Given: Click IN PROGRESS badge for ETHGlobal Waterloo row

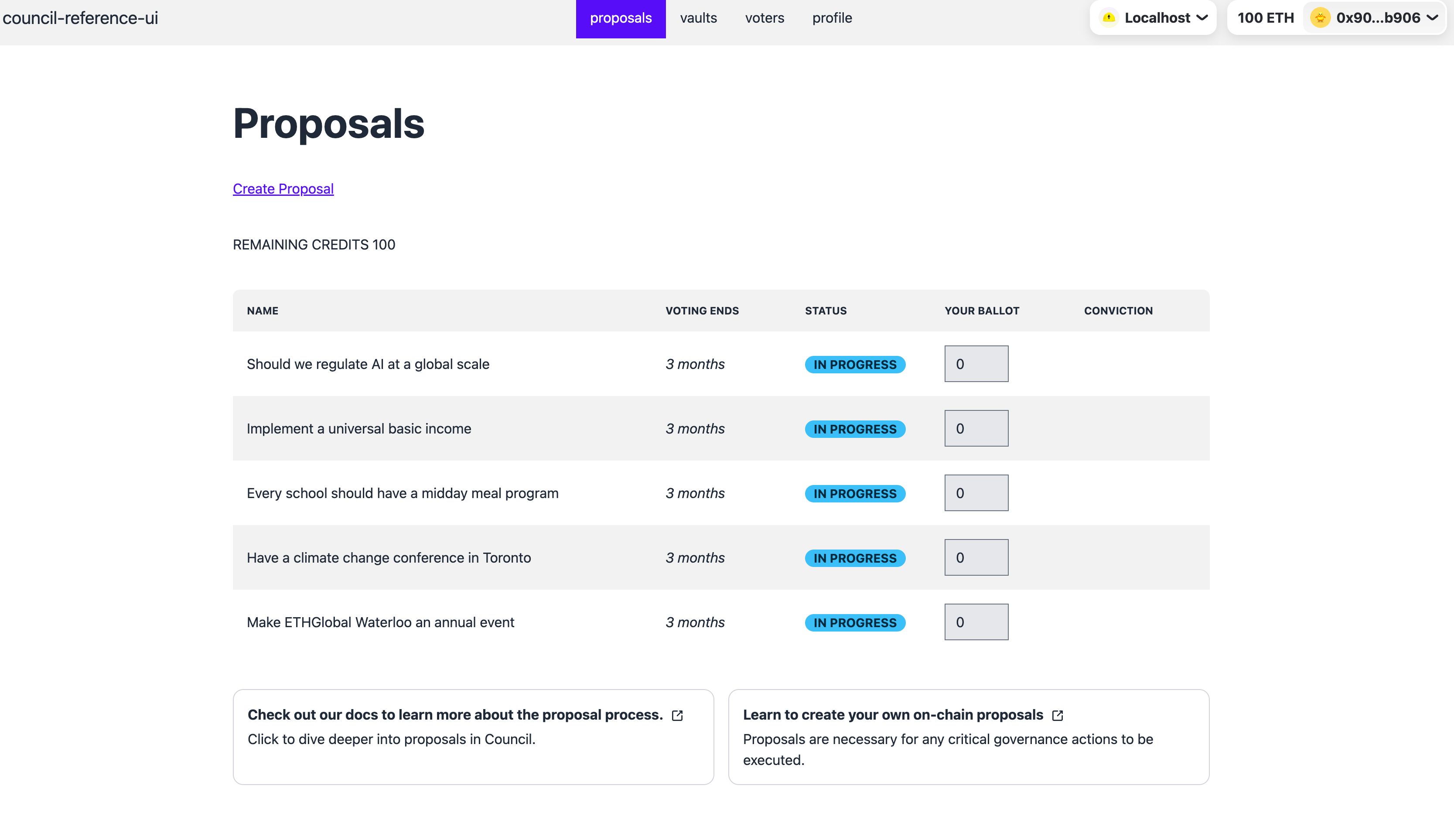Looking at the screenshot, I should pos(855,623).
